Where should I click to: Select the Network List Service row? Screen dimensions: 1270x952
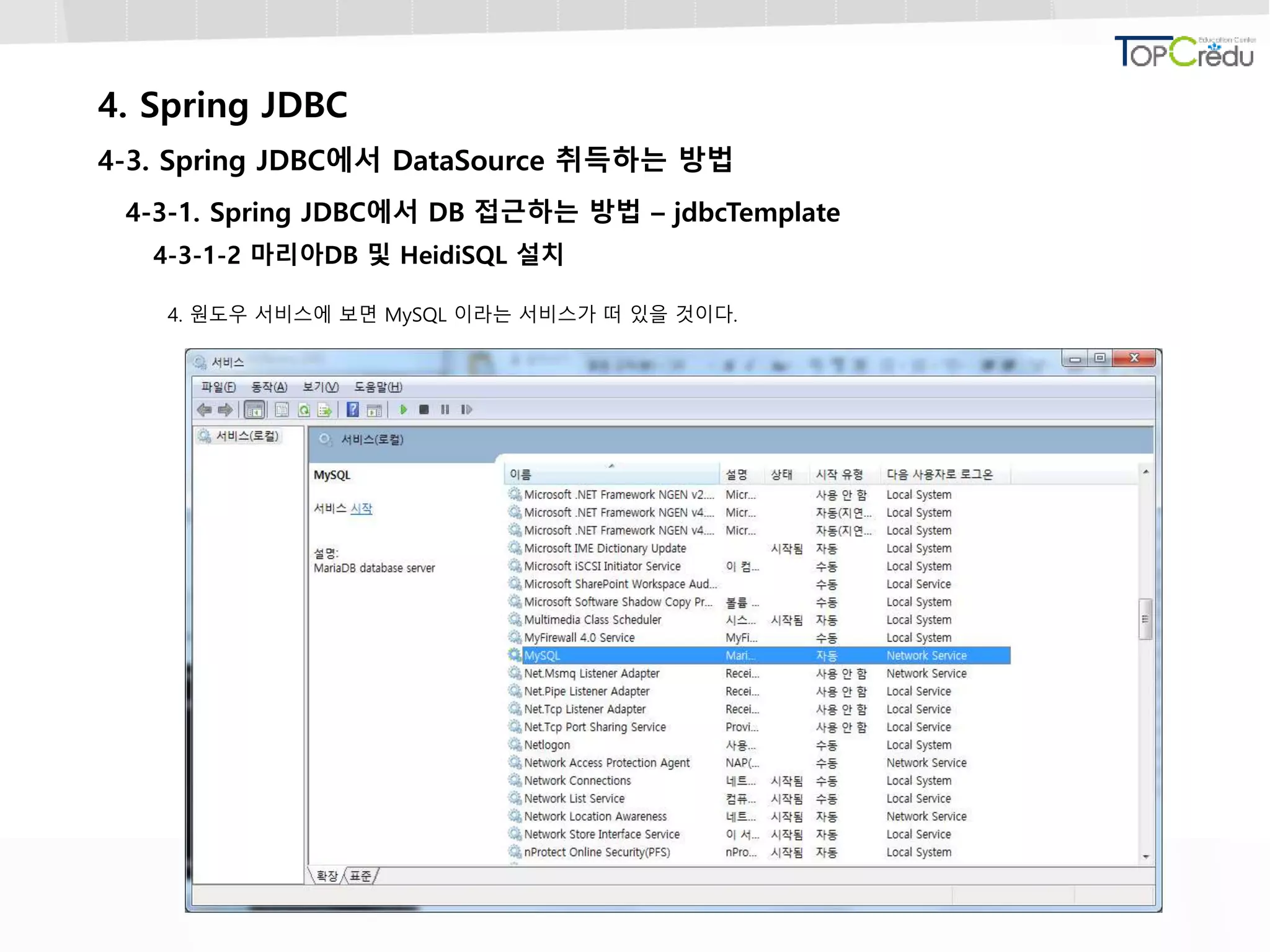759,799
